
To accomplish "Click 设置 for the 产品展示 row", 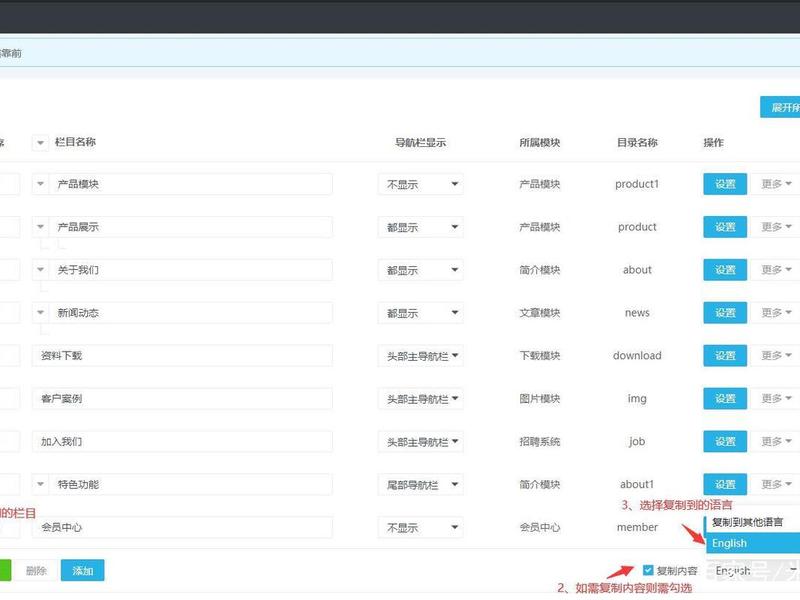I will [725, 227].
